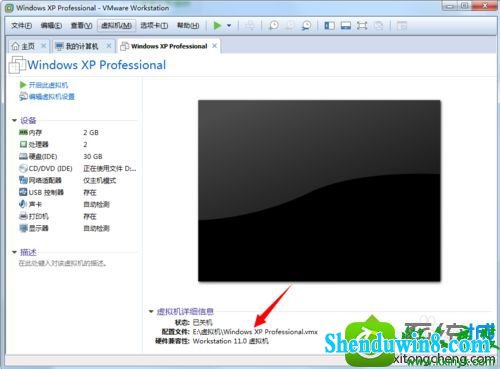Open the power options dropdown arrow
The width and height of the screenshot is (500, 369).
click(x=229, y=25)
